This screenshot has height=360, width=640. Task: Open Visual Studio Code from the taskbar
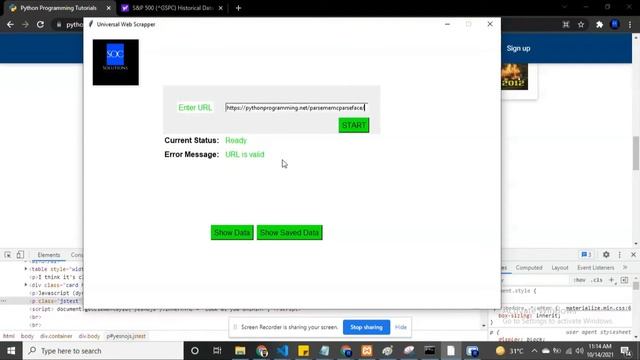point(282,351)
